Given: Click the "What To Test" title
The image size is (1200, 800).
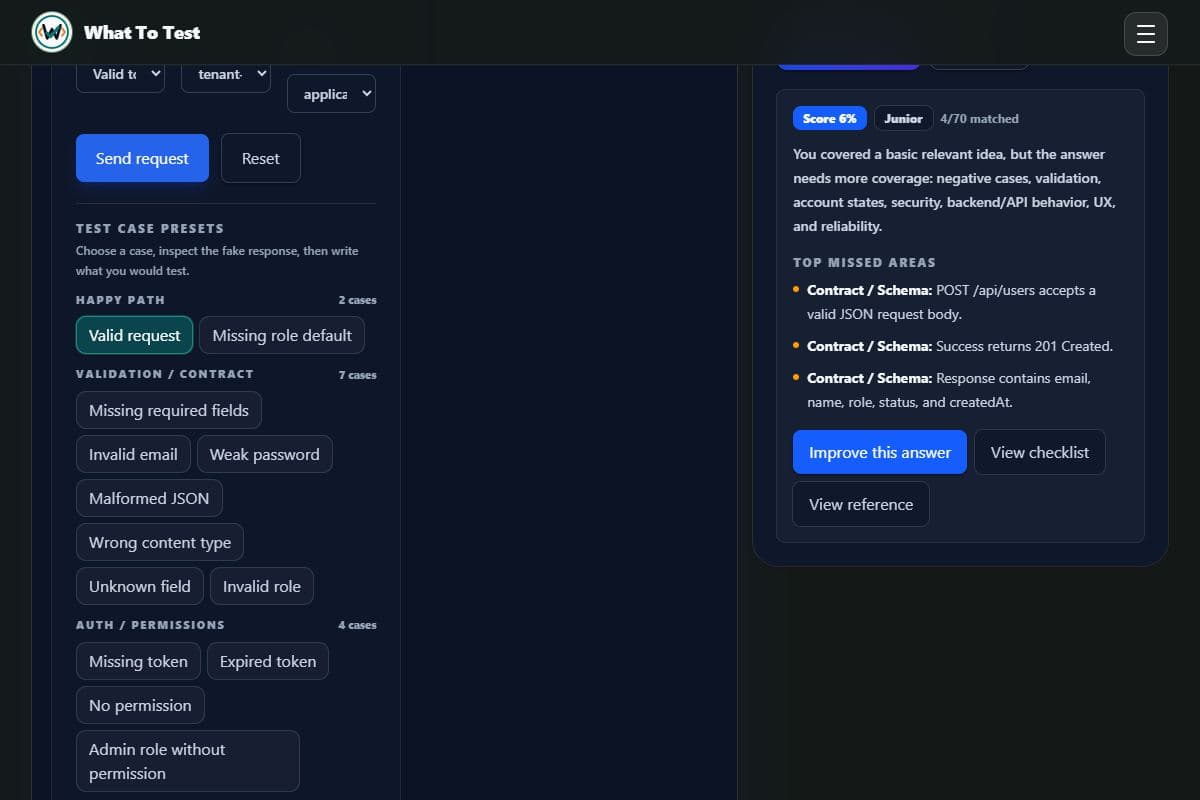Looking at the screenshot, I should tap(142, 33).
